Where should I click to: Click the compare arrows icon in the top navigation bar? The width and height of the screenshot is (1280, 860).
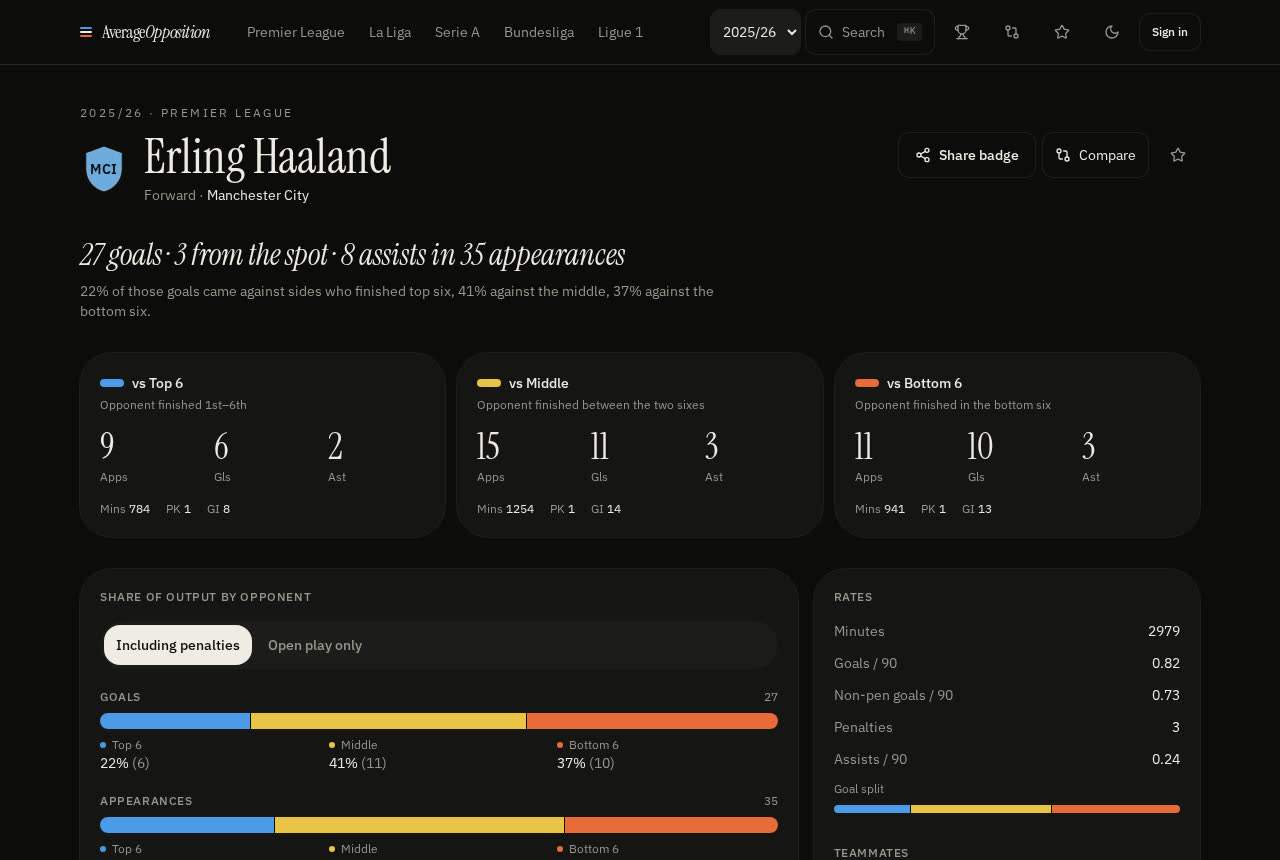tap(1012, 32)
